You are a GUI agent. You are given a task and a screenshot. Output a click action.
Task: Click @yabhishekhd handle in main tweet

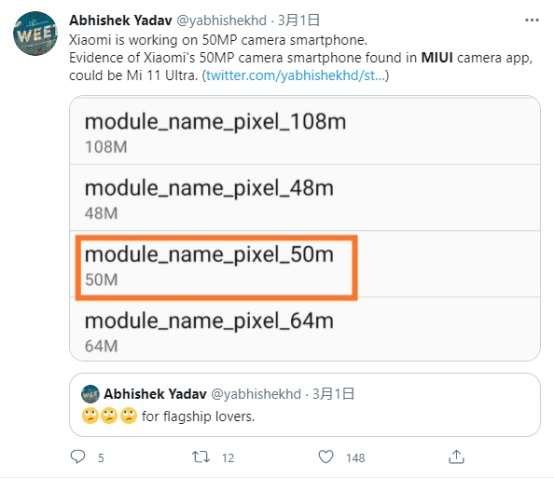(221, 20)
